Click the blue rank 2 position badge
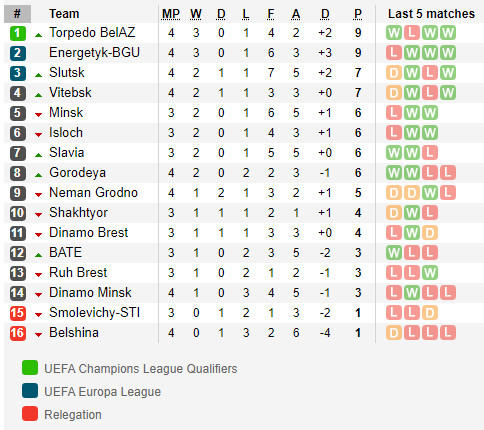 pyautogui.click(x=18, y=53)
